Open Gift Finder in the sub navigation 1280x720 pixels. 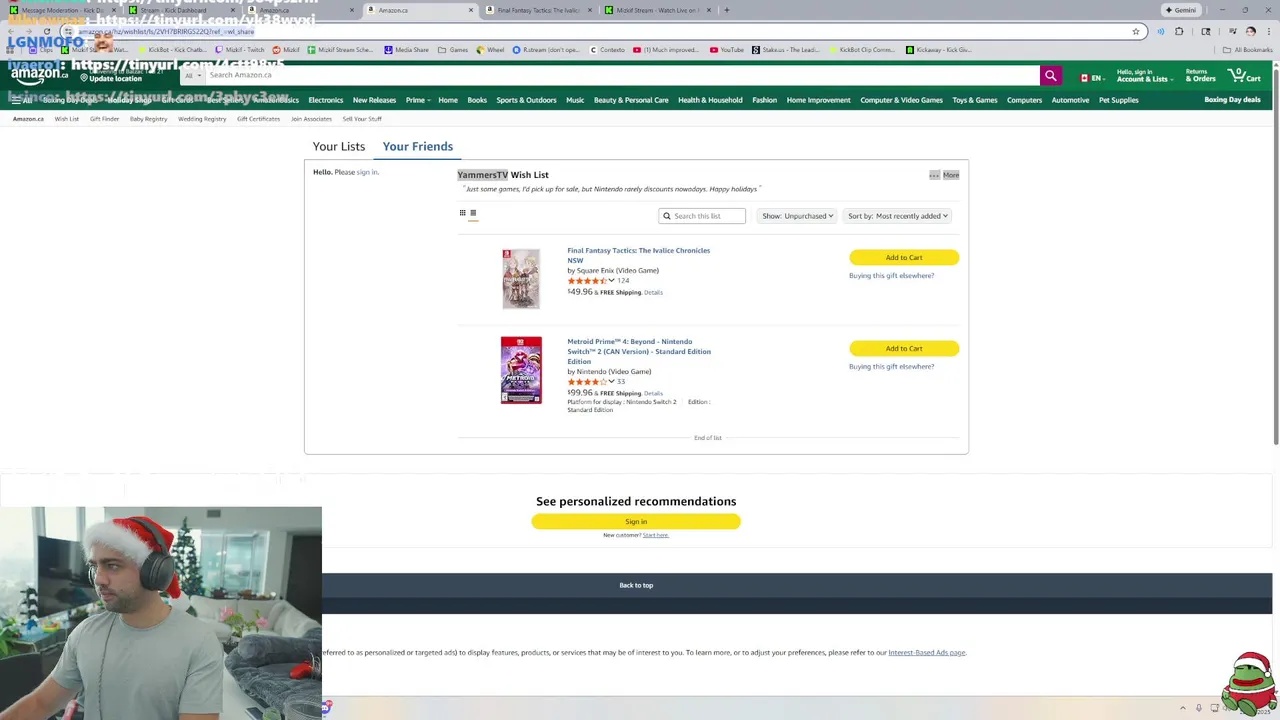pyautogui.click(x=104, y=119)
